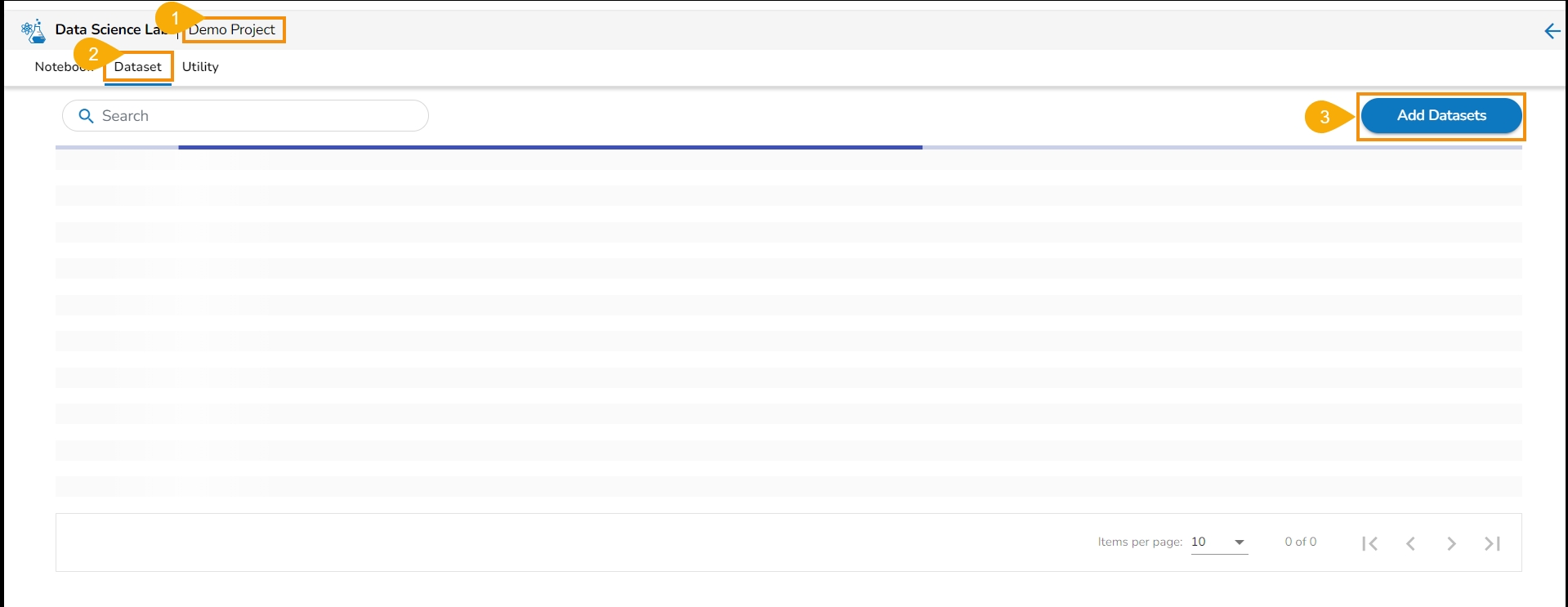Open the Dataset tab

click(138, 67)
